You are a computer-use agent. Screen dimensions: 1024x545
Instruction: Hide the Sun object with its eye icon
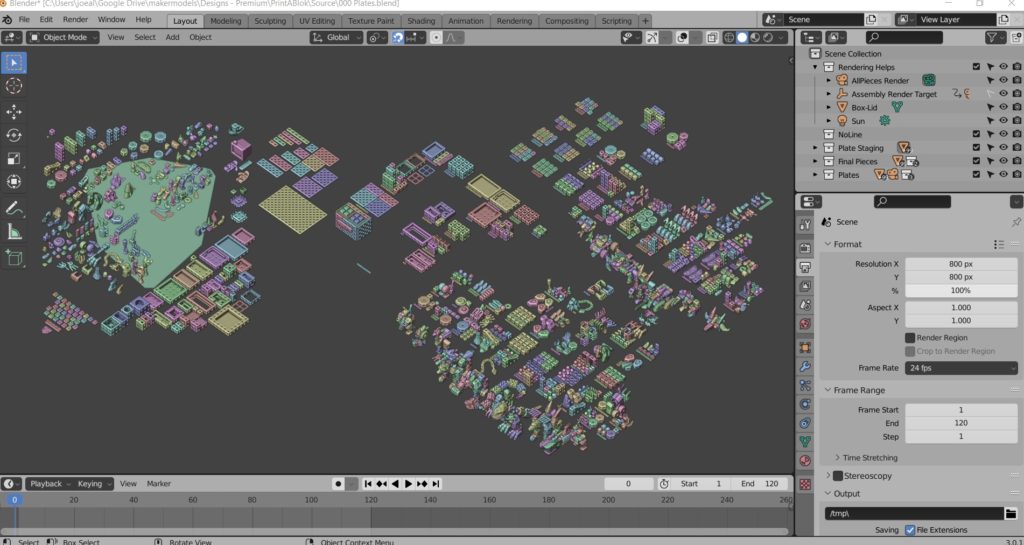1003,121
